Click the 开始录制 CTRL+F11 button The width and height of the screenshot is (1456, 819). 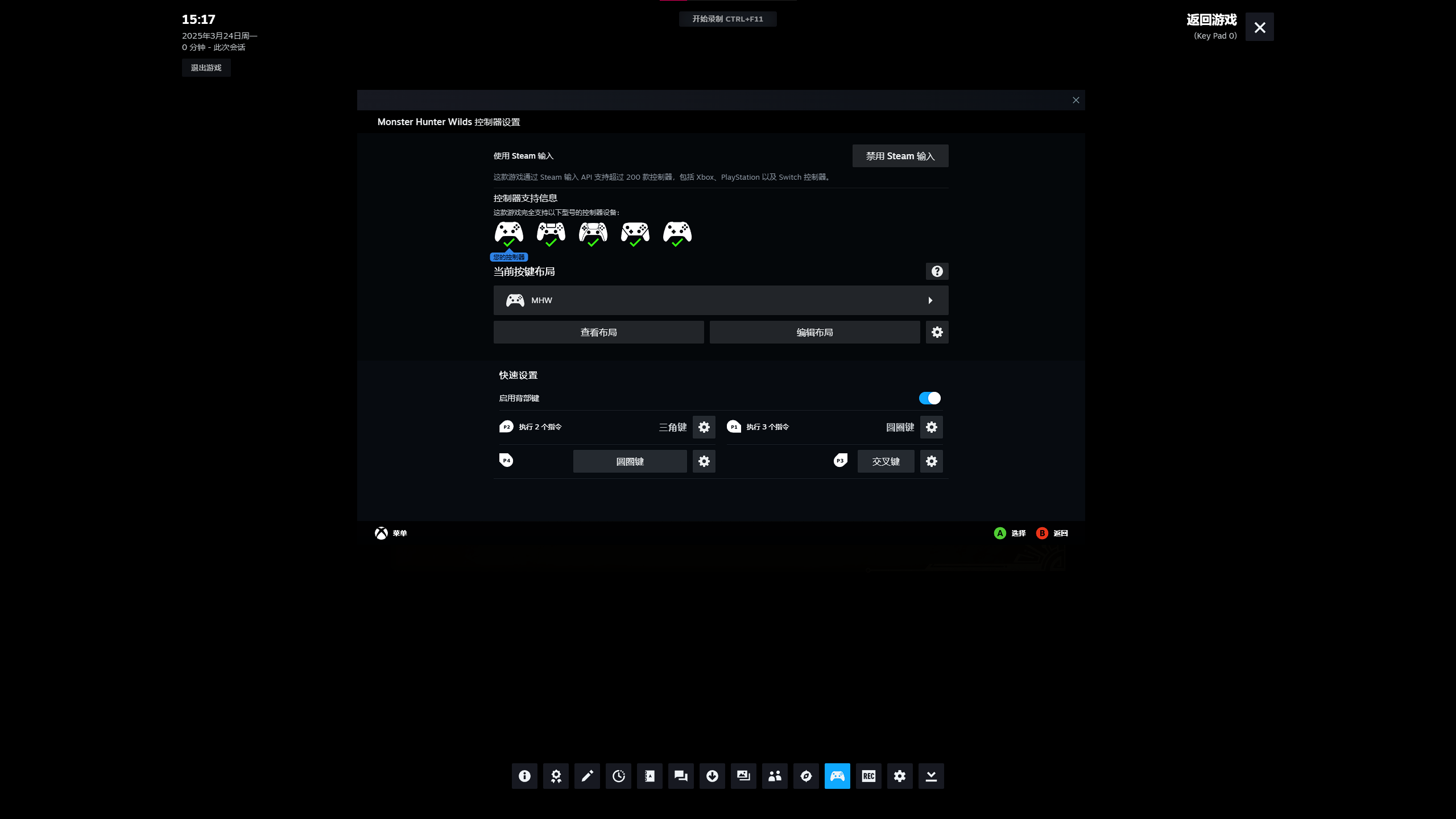[727, 19]
